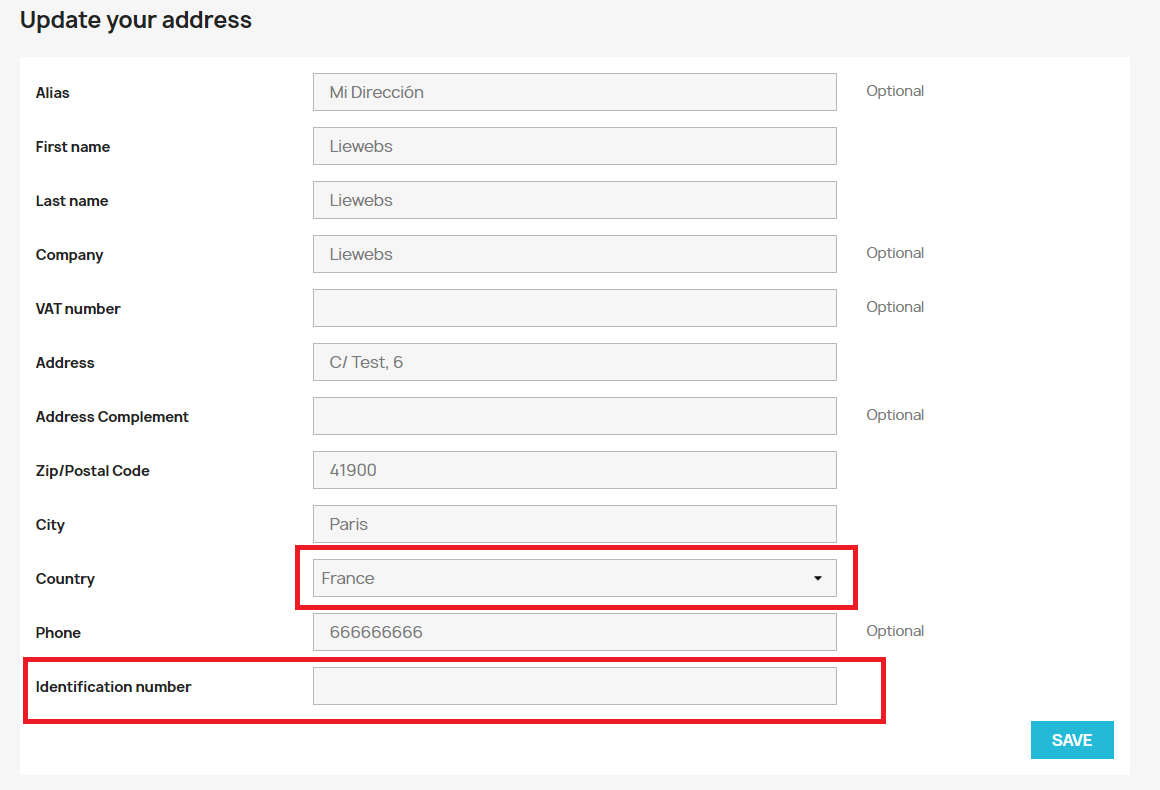
Task: Click the Update your address heading
Action: (136, 19)
